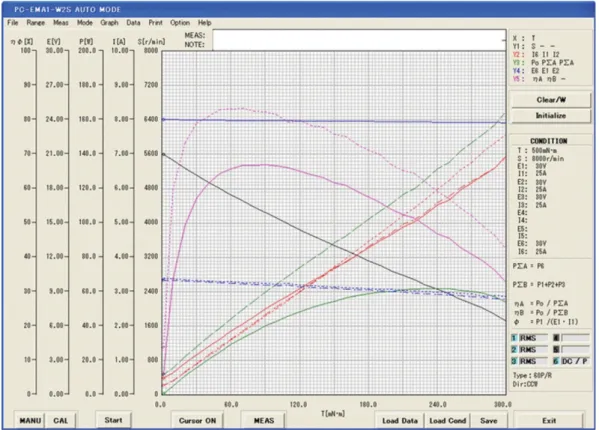Click the MEAS button
The height and width of the screenshot is (430, 599).
(264, 420)
